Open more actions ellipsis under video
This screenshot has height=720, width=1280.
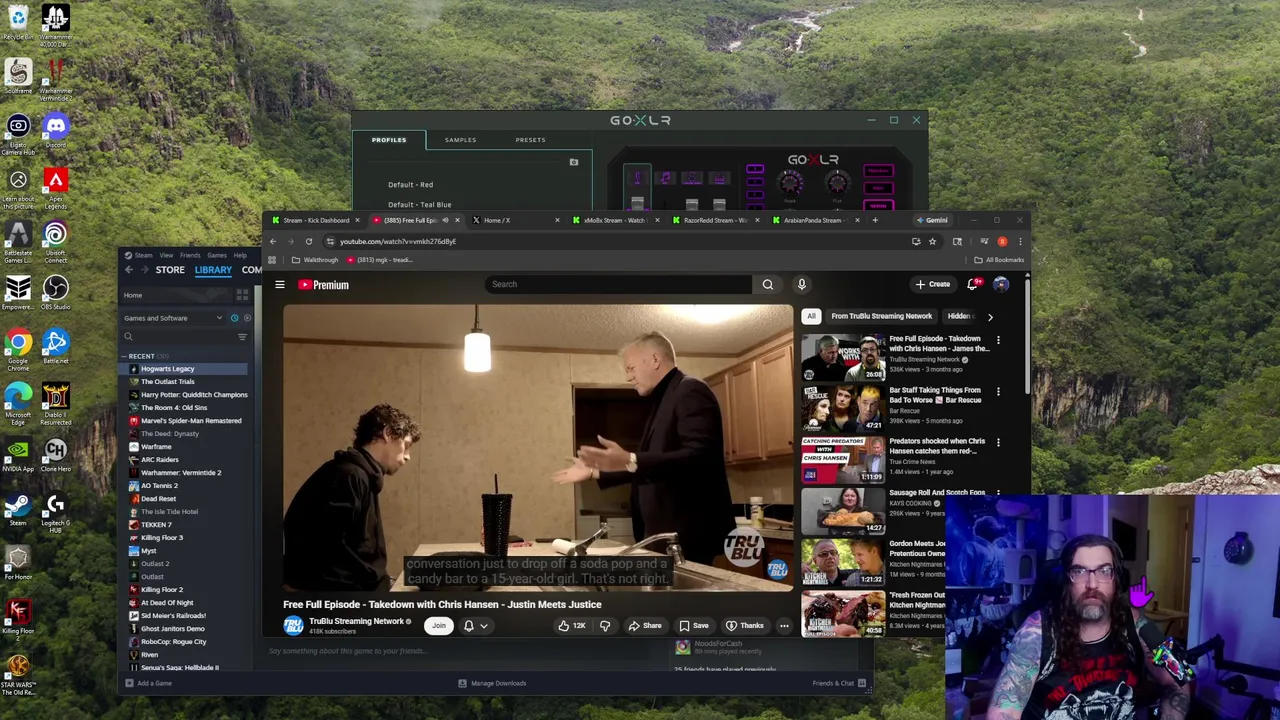tap(784, 626)
